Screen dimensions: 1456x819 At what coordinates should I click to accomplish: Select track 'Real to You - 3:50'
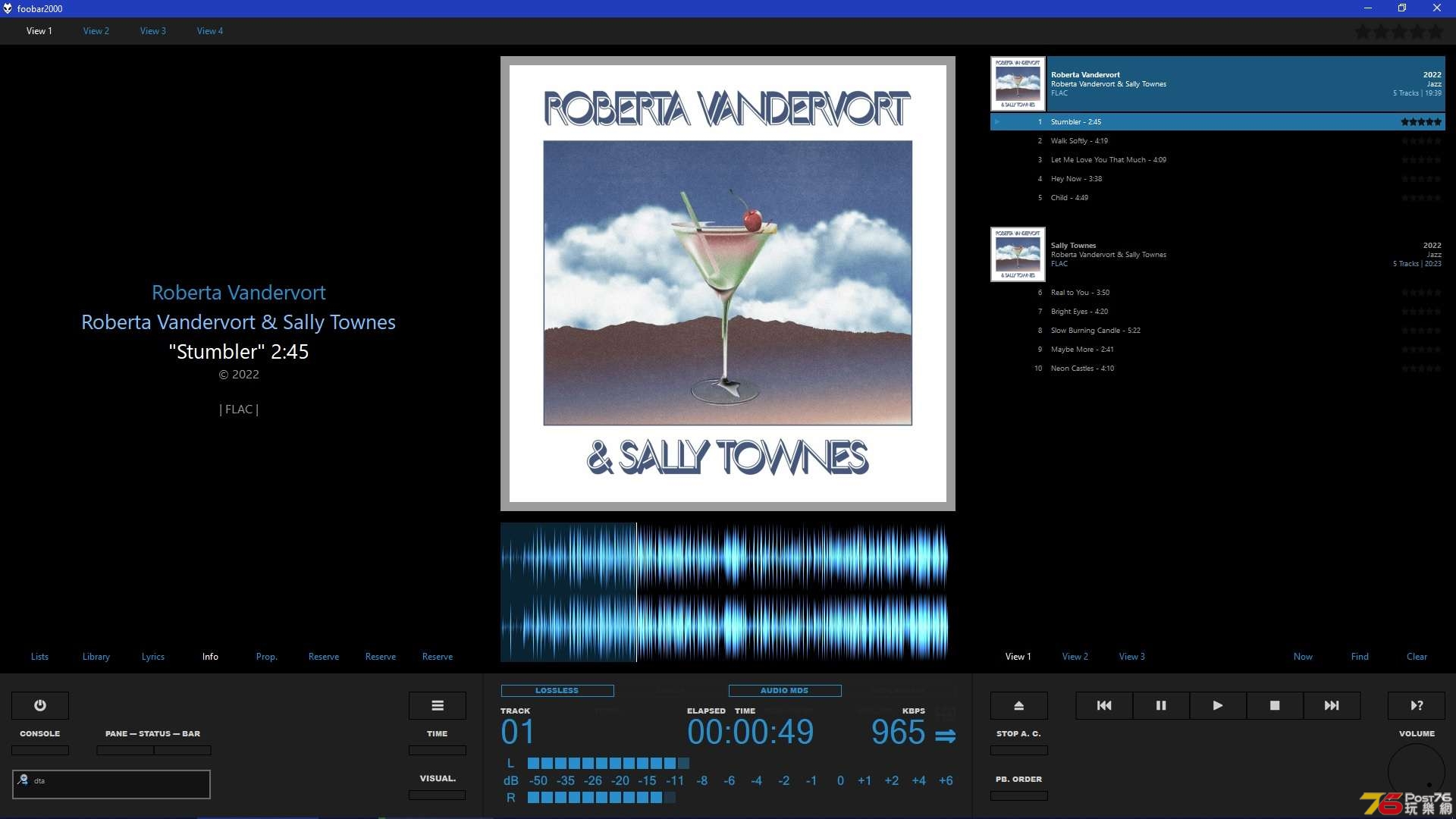tap(1218, 292)
